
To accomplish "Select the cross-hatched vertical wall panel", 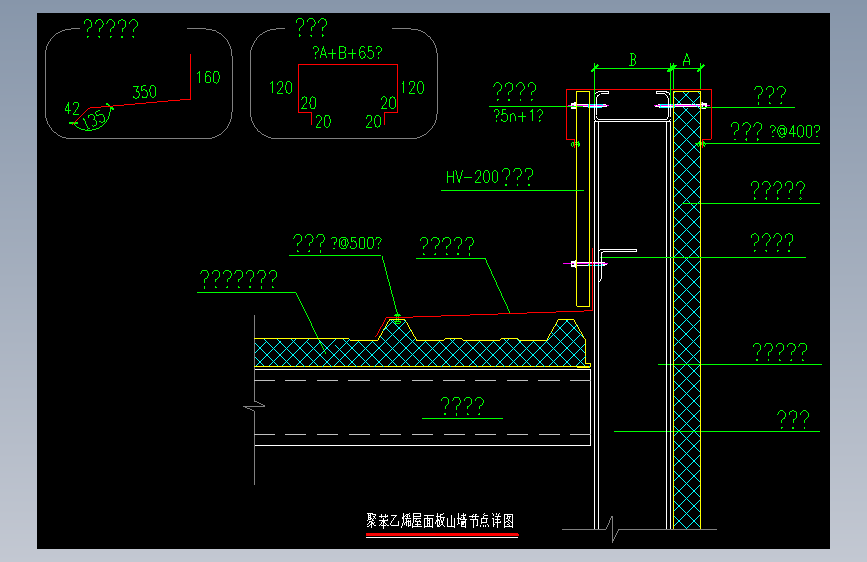I will [x=687, y=310].
